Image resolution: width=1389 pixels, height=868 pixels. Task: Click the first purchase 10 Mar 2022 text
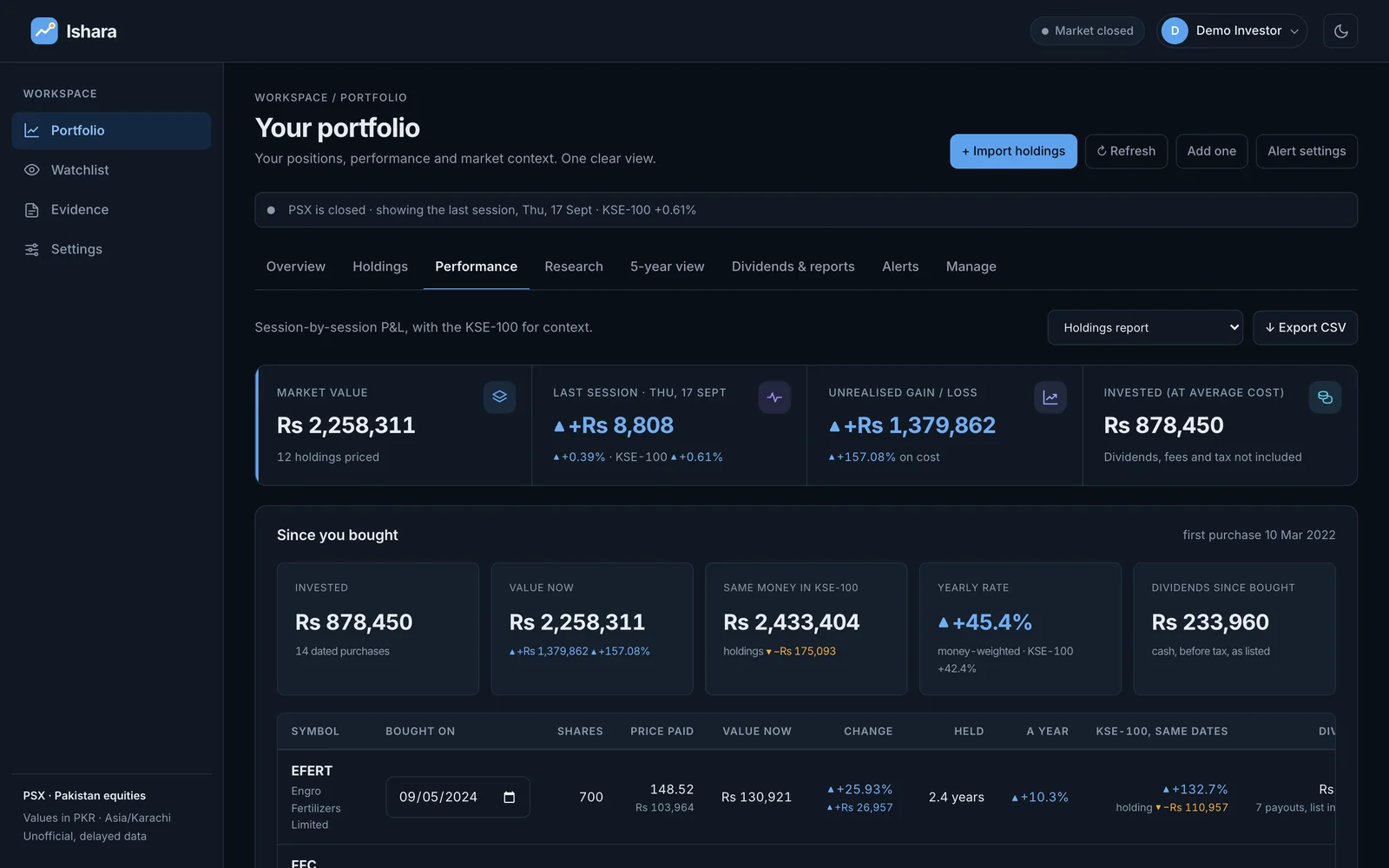point(1259,536)
